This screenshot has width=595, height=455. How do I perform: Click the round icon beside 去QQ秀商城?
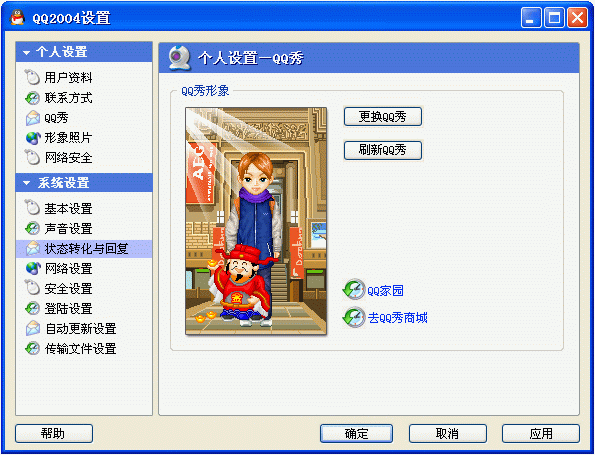coord(354,317)
